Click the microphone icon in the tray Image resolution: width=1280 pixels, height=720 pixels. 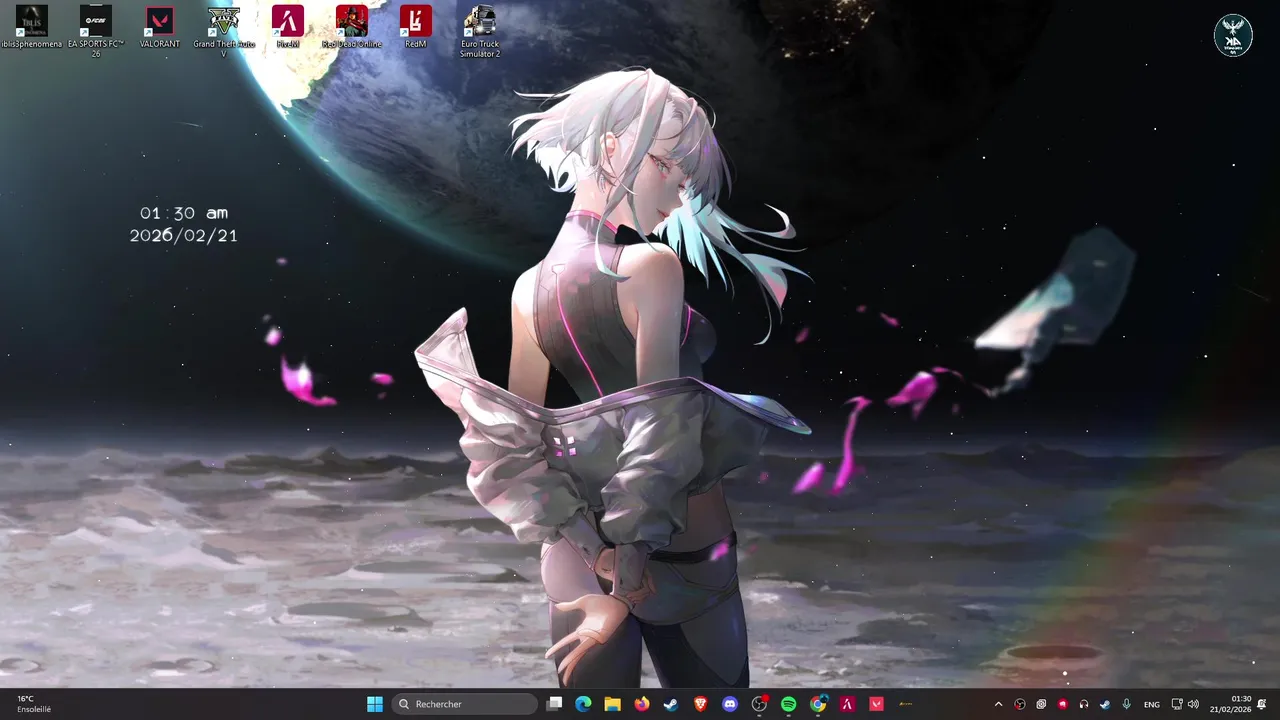1127,704
